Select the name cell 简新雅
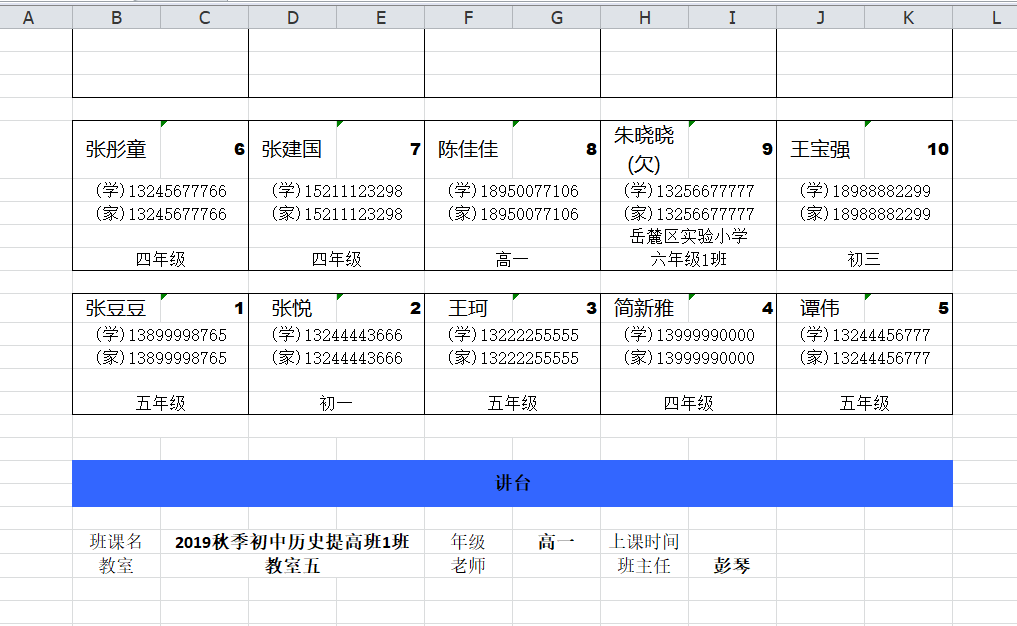 (644, 309)
